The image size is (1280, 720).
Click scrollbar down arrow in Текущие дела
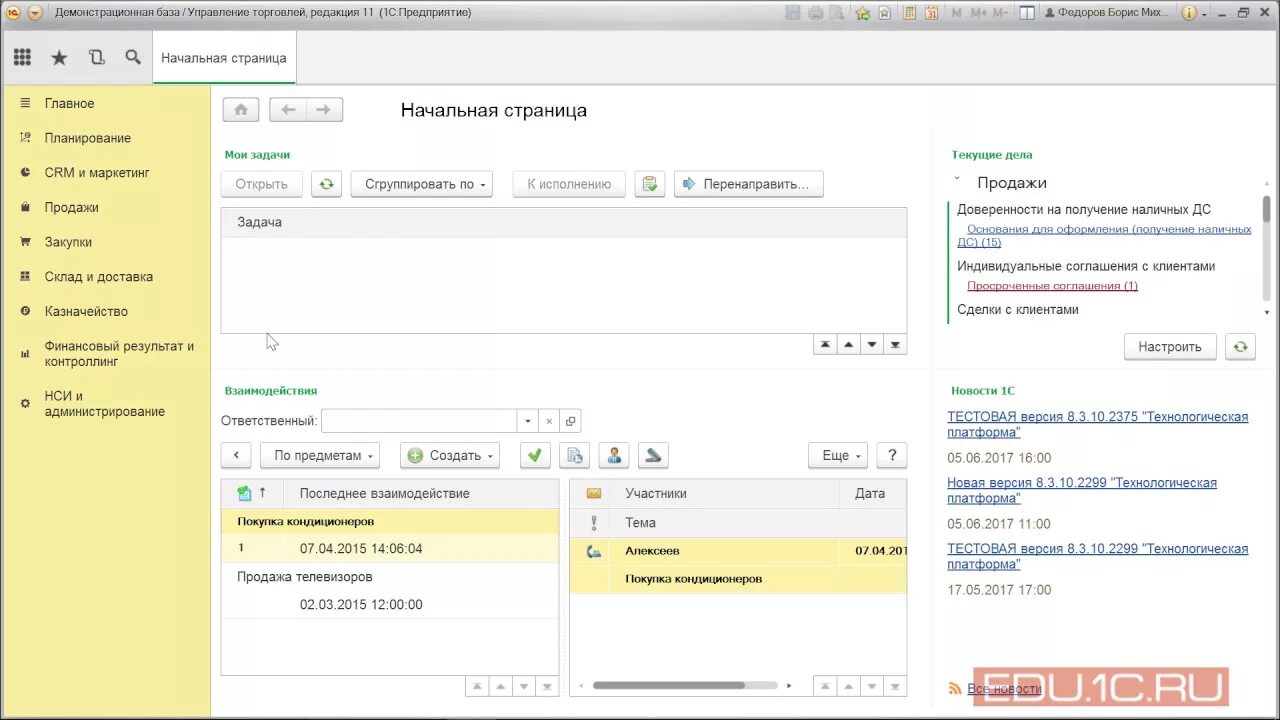click(x=1267, y=313)
